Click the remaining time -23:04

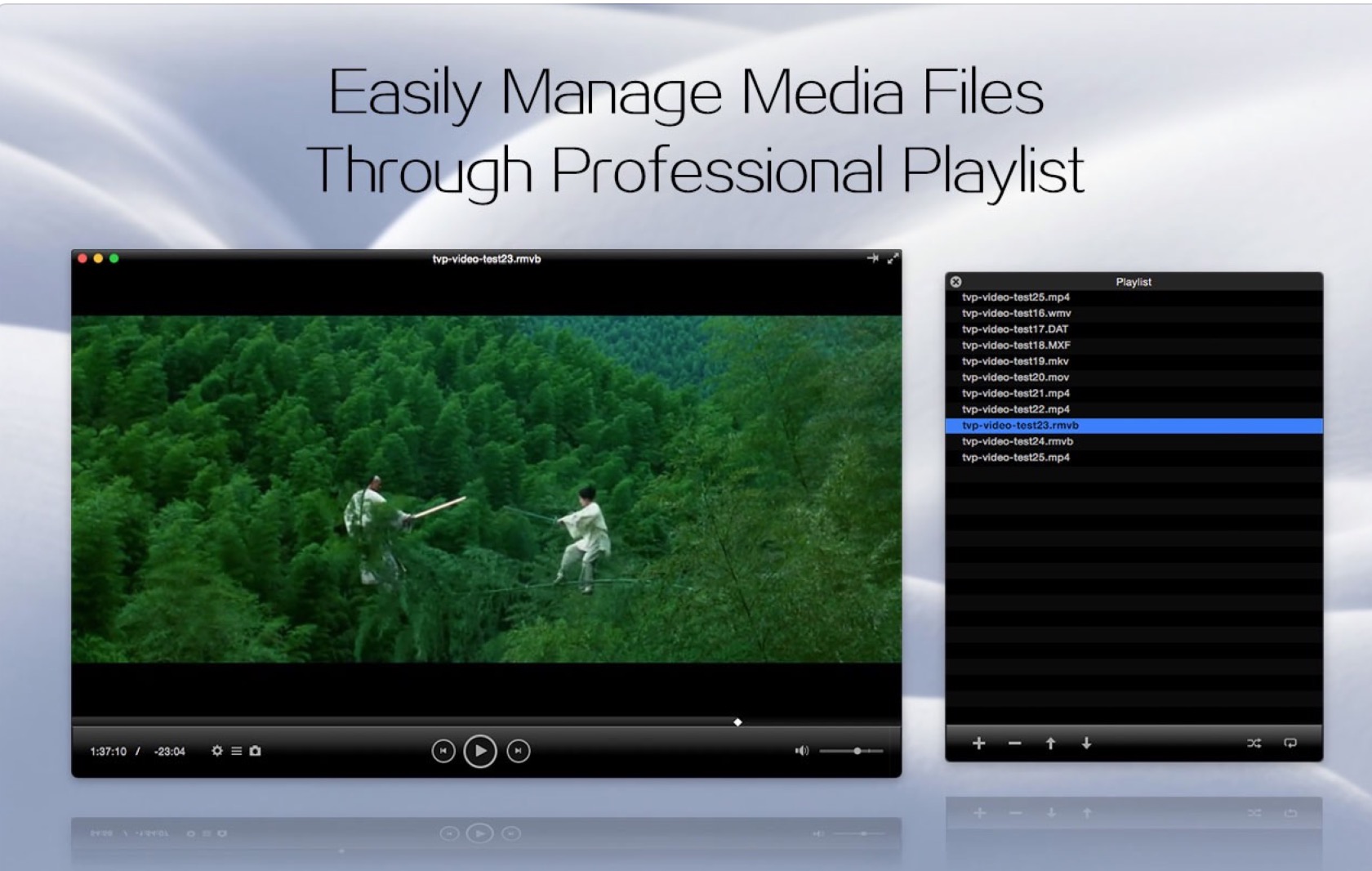click(170, 752)
